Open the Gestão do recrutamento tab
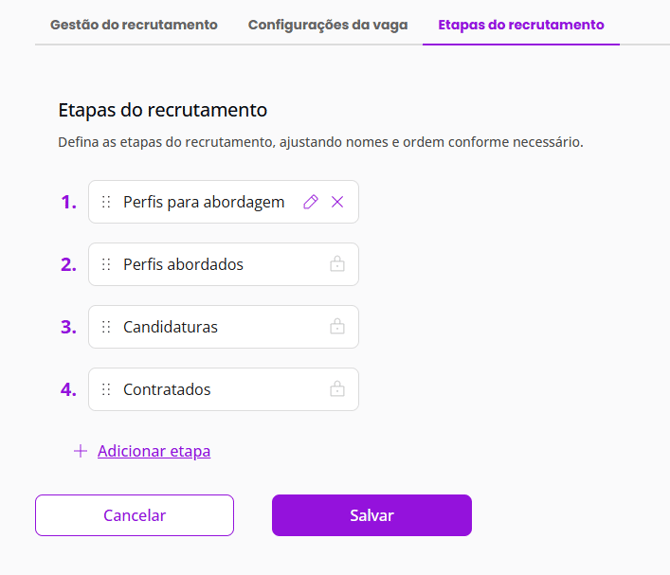This screenshot has height=575, width=670. (x=134, y=25)
